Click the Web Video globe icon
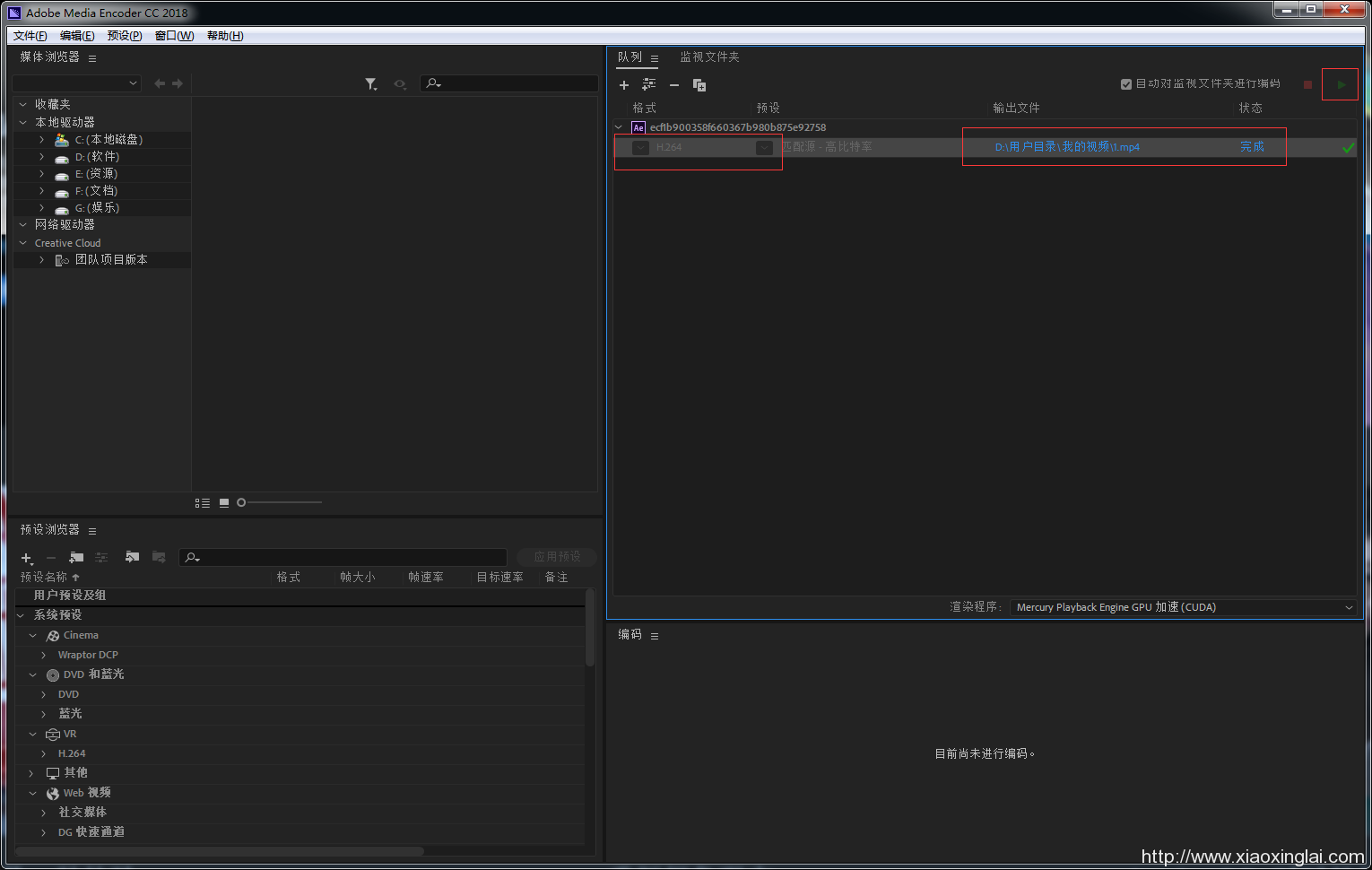The image size is (1372, 870). 53,794
